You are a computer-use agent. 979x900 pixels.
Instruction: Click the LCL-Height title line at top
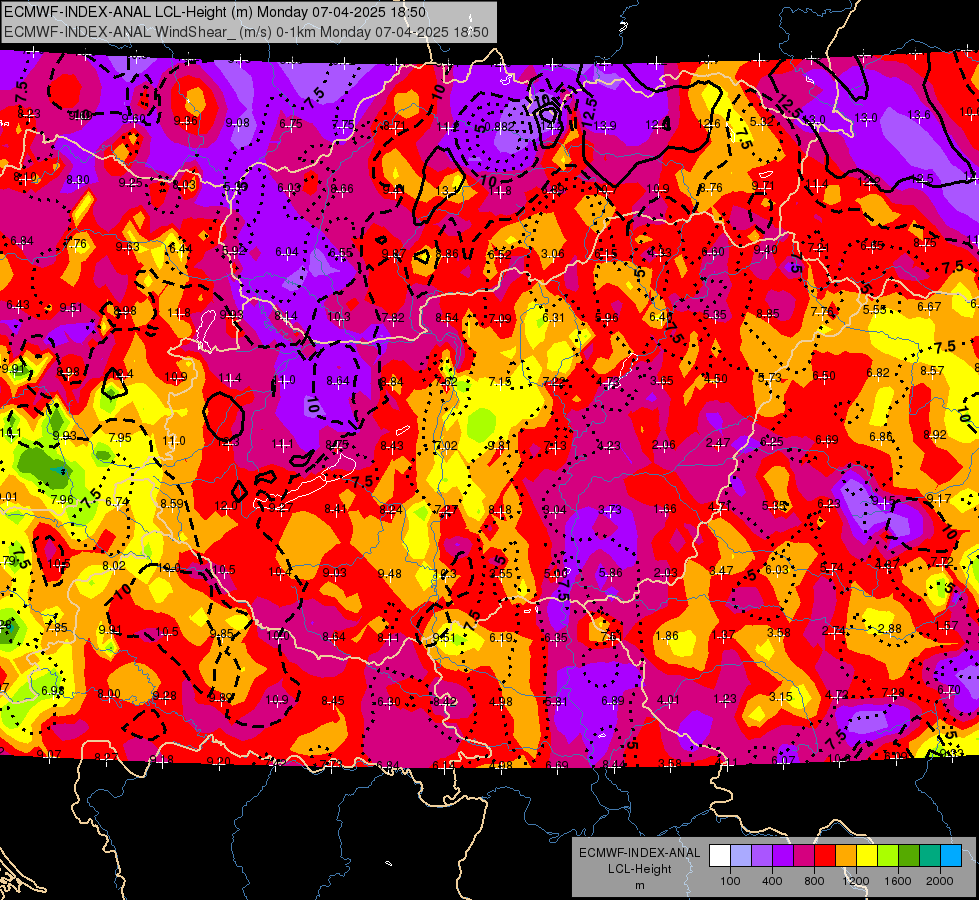[215, 12]
